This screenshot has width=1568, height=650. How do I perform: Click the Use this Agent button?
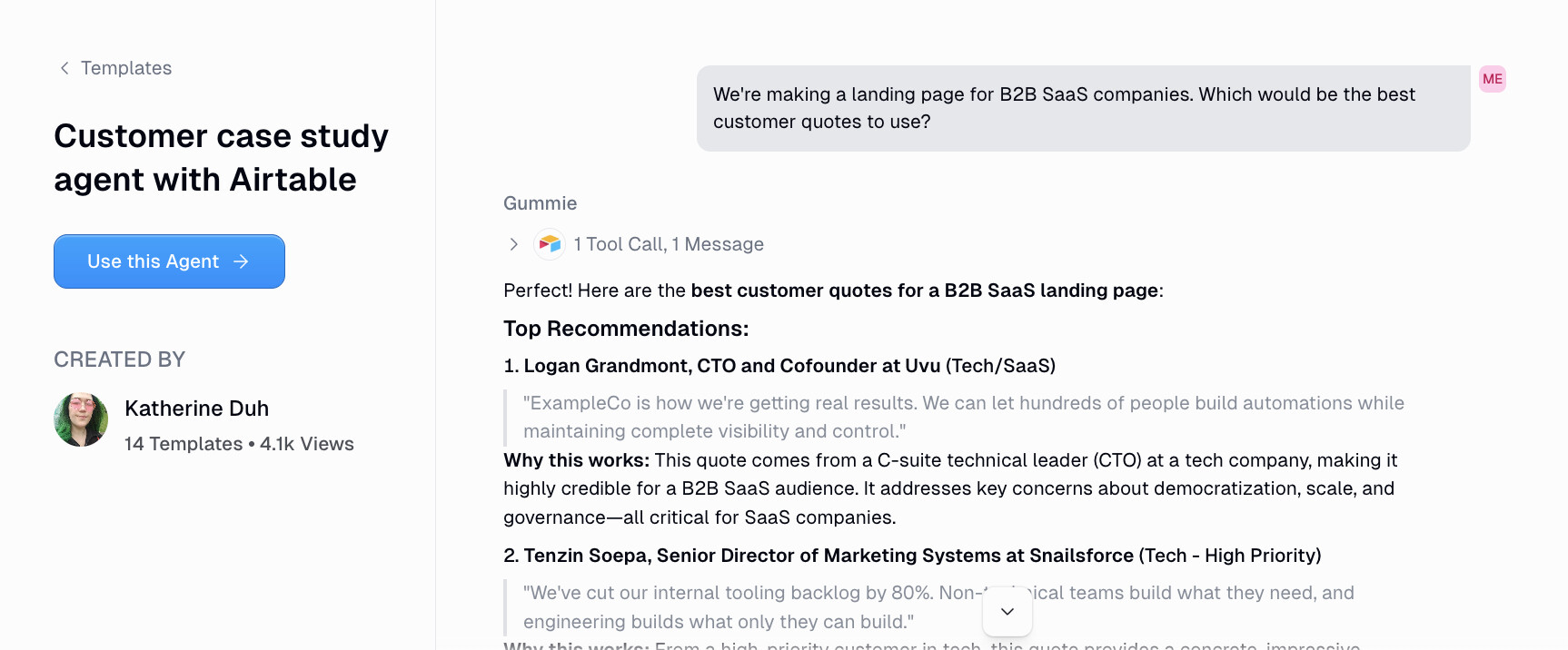(169, 261)
